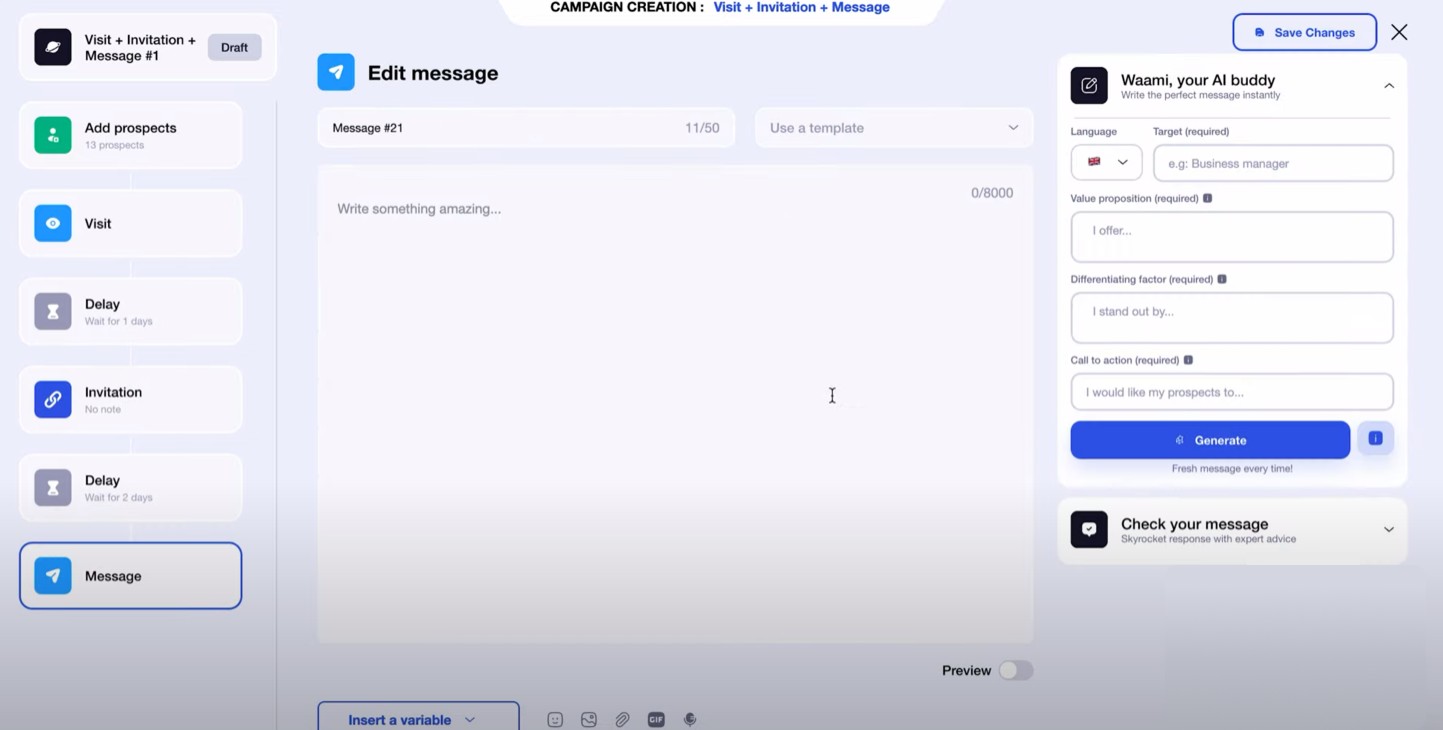The image size is (1443, 730).
Task: Select the emoji icon below the message editor
Action: (x=555, y=719)
